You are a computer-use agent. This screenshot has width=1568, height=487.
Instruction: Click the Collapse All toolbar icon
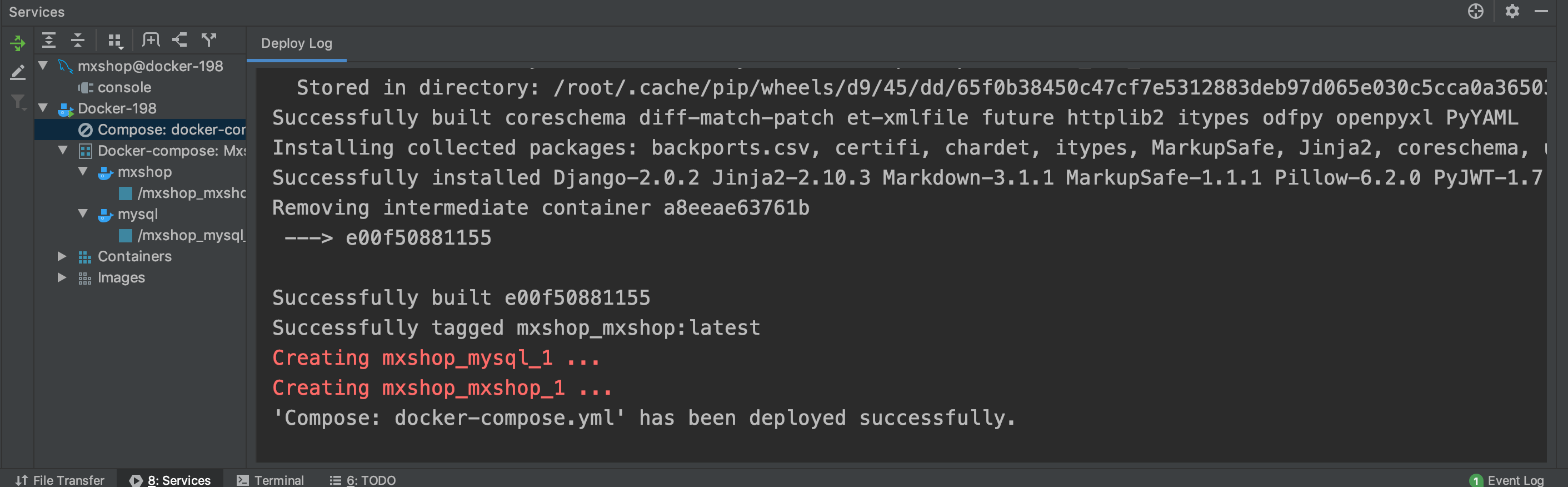point(78,41)
